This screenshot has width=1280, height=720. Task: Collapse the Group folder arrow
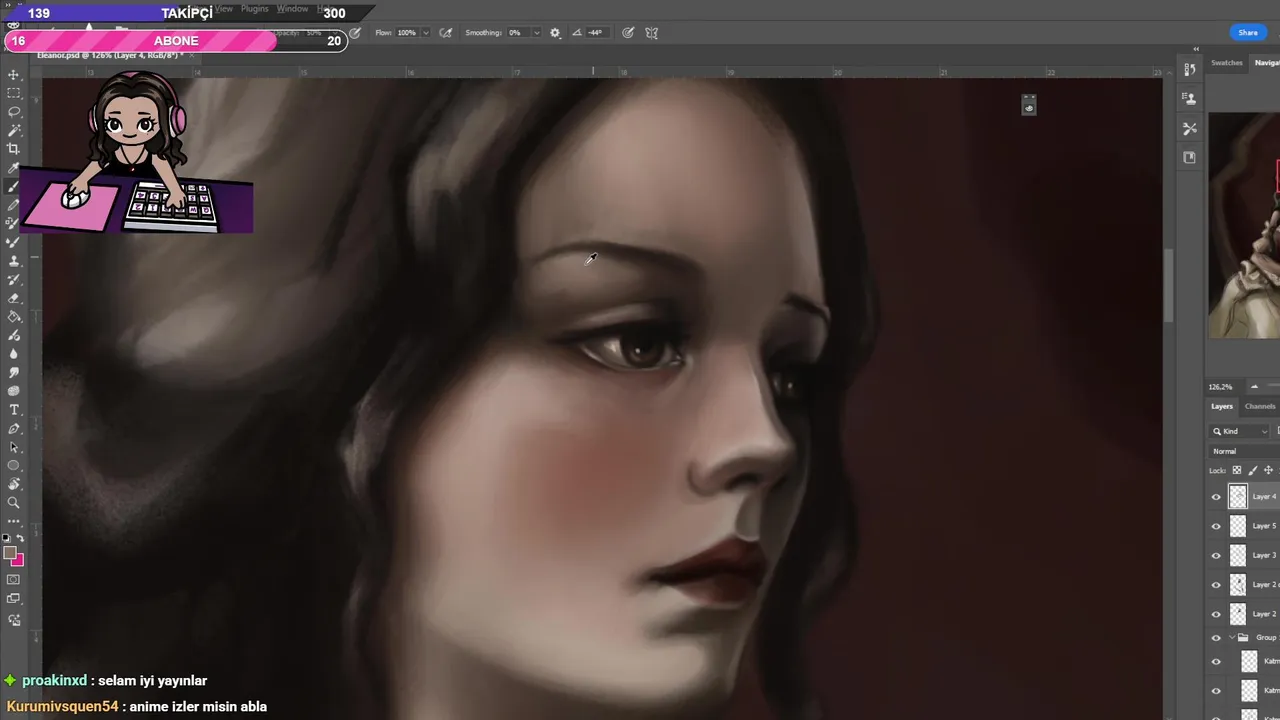(x=1232, y=638)
